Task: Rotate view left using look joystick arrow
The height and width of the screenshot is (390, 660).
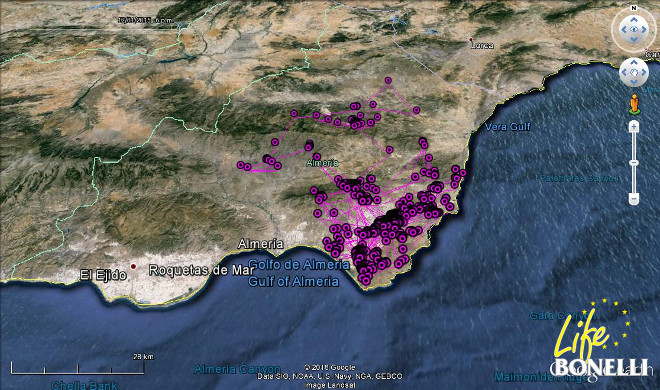Action: [624, 29]
